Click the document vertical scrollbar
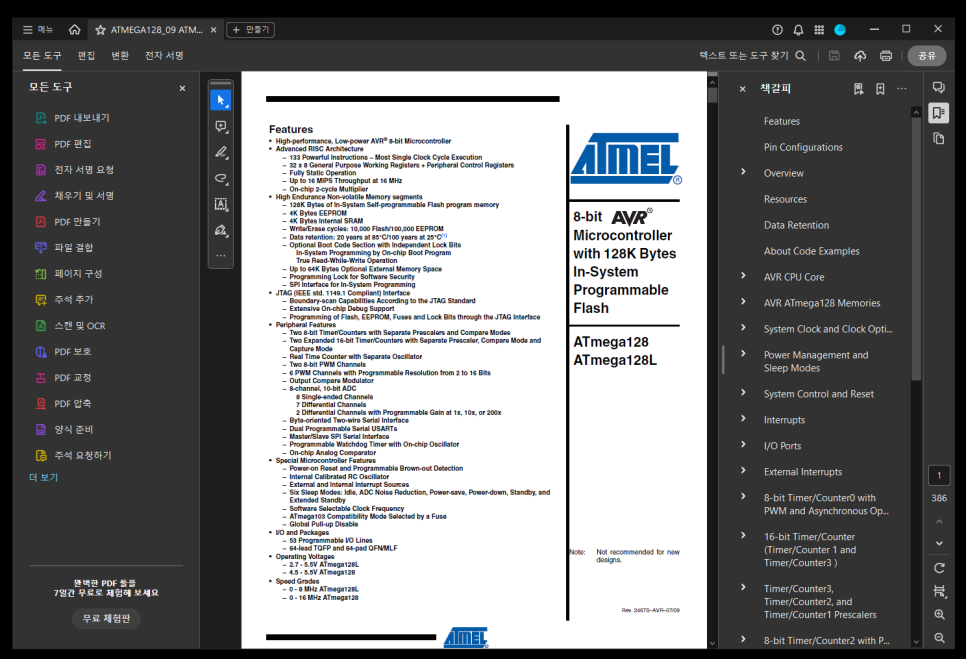 712,94
